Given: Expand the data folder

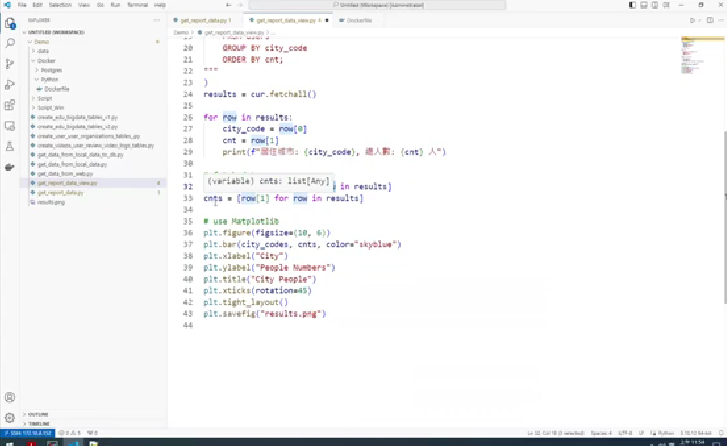Looking at the screenshot, I should click(43, 51).
